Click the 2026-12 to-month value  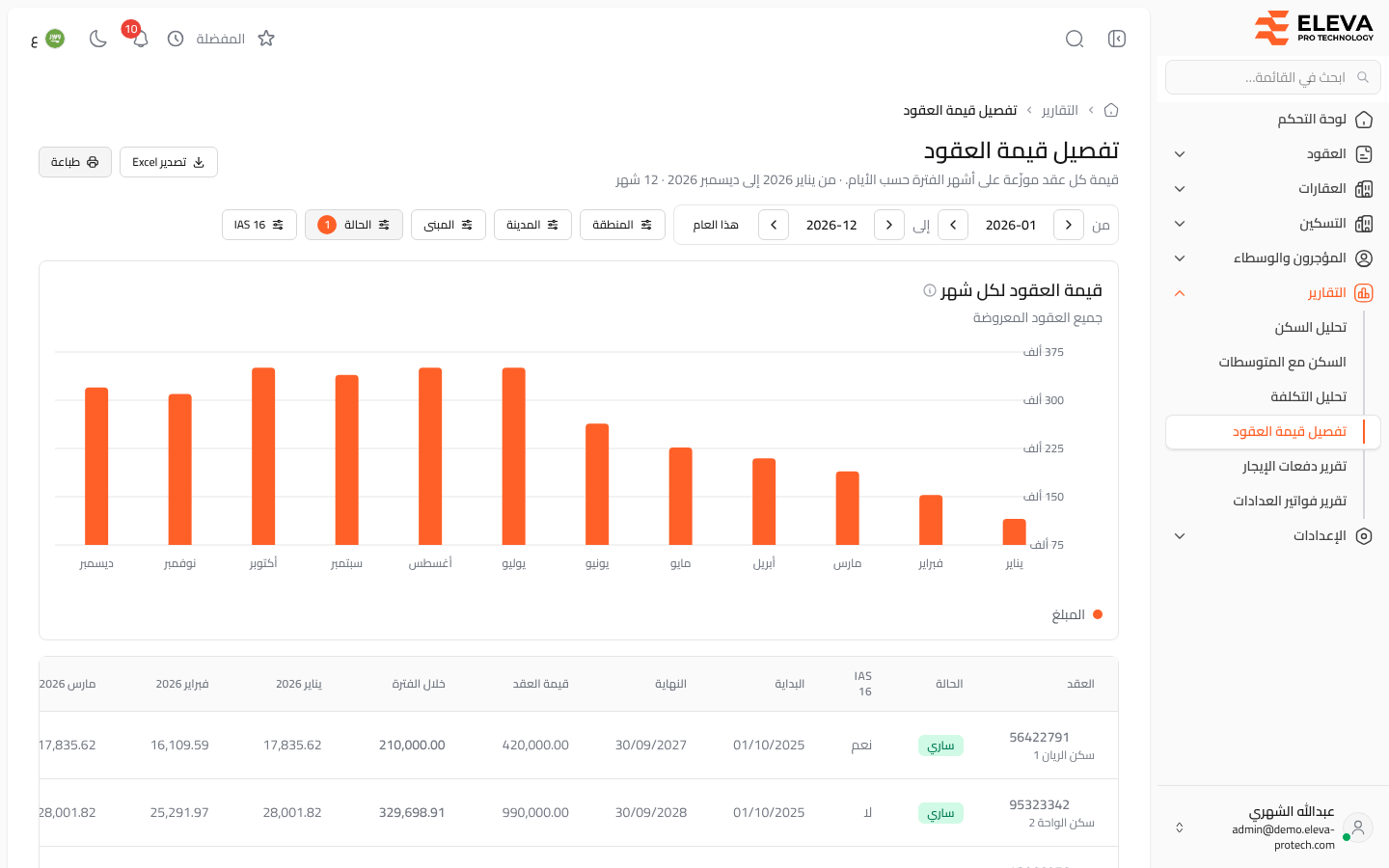pos(831,225)
